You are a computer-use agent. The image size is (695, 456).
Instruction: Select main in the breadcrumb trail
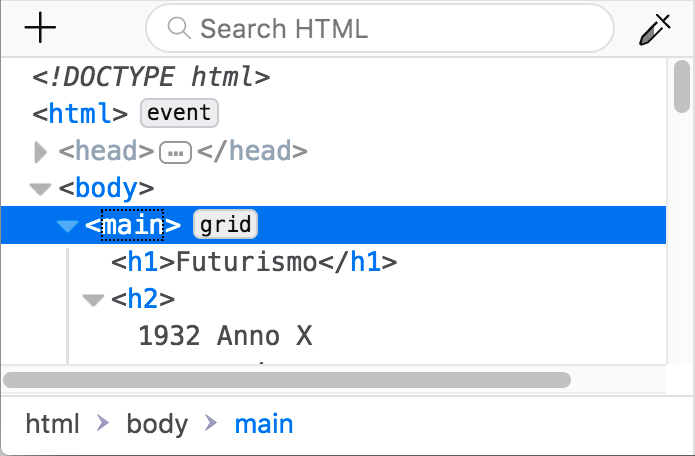click(264, 424)
